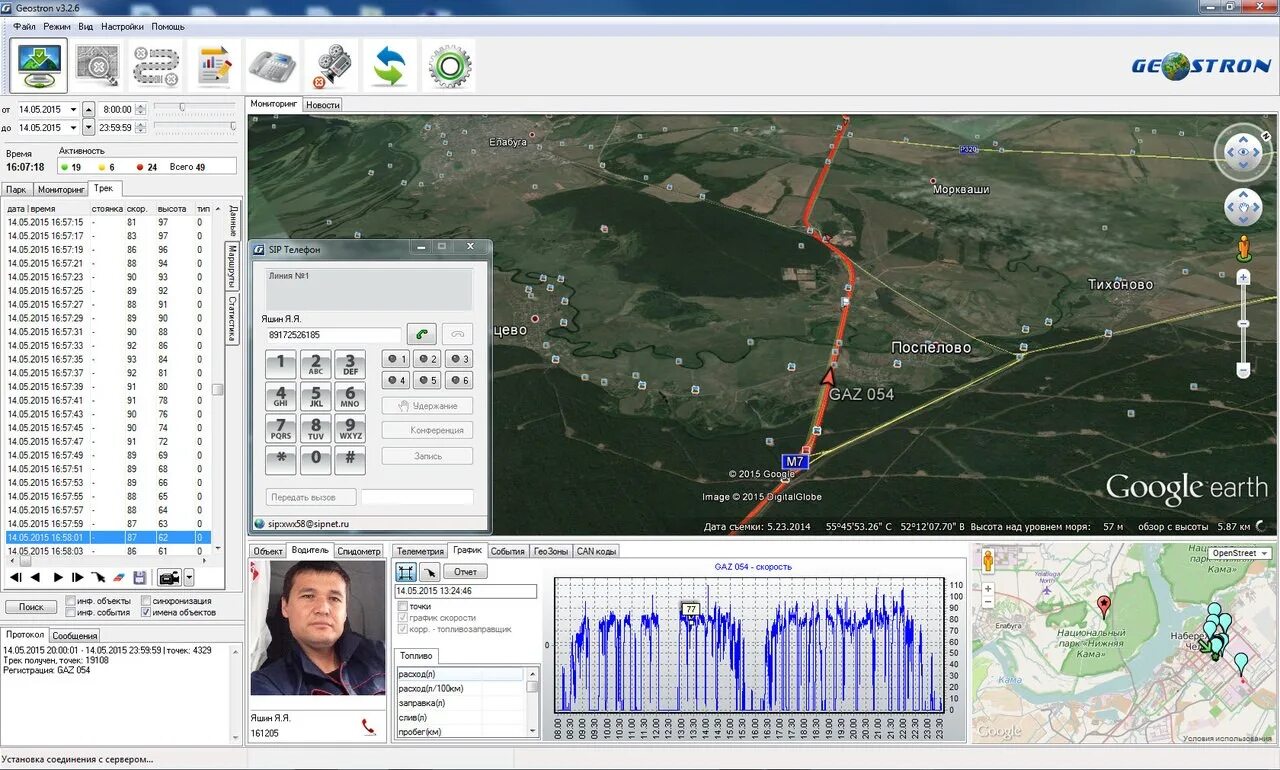
Task: Click the end time range slider handle
Action: pyautogui.click(x=233, y=126)
